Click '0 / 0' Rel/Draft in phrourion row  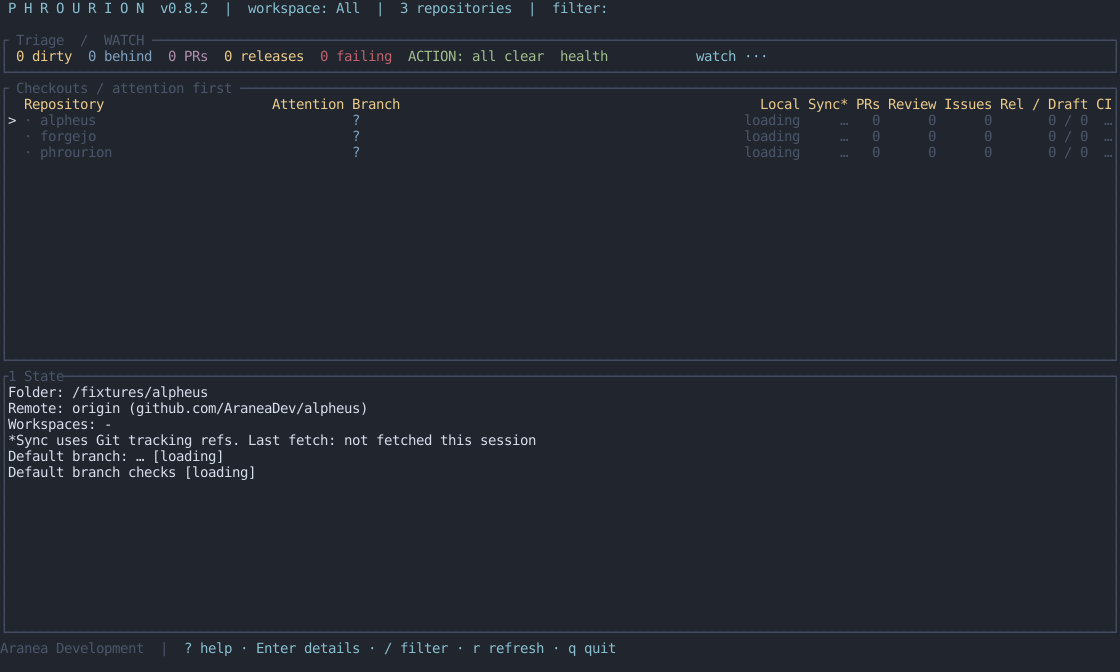[1068, 152]
